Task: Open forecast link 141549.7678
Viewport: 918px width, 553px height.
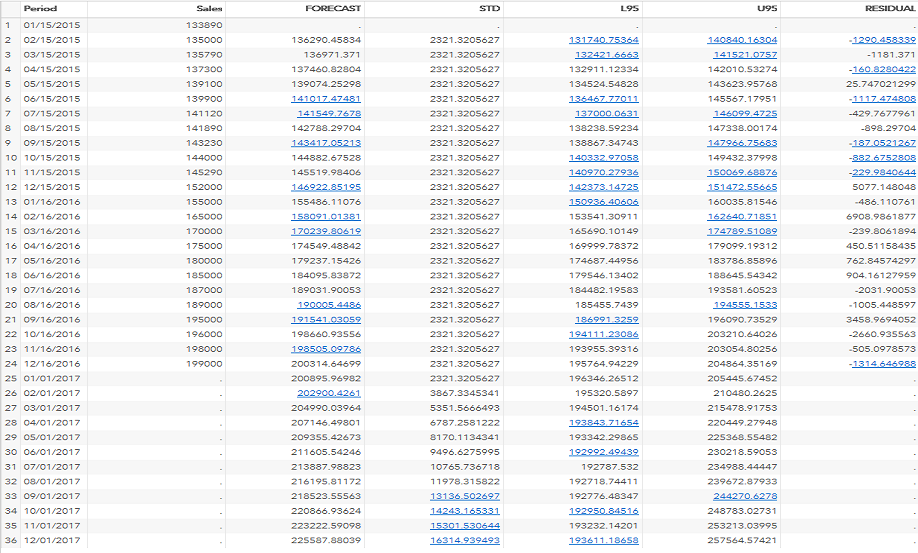Action: point(329,114)
